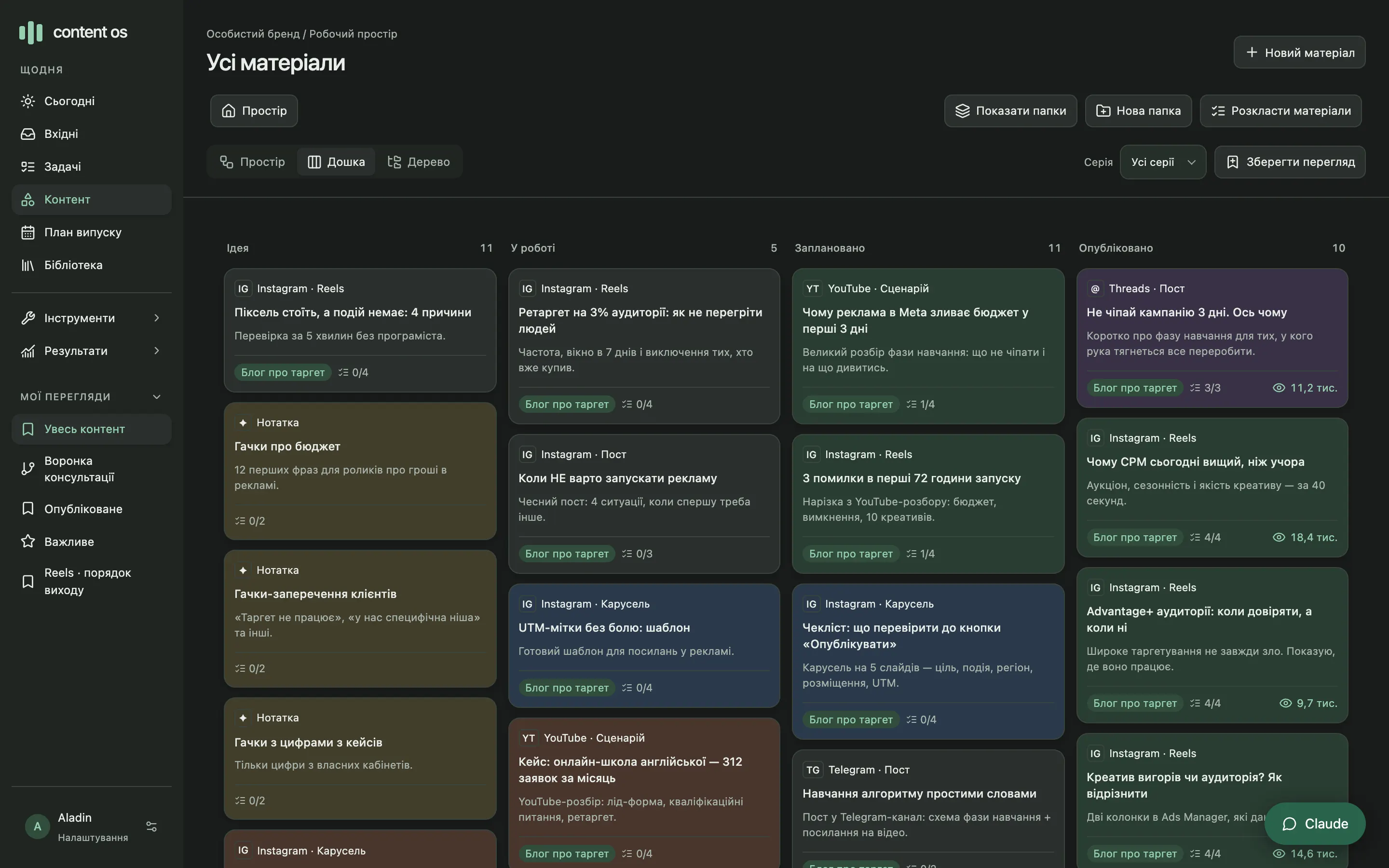This screenshot has height=868, width=1389.
Task: Click Блог про таргет tag on Ретаргет card
Action: pos(567,404)
